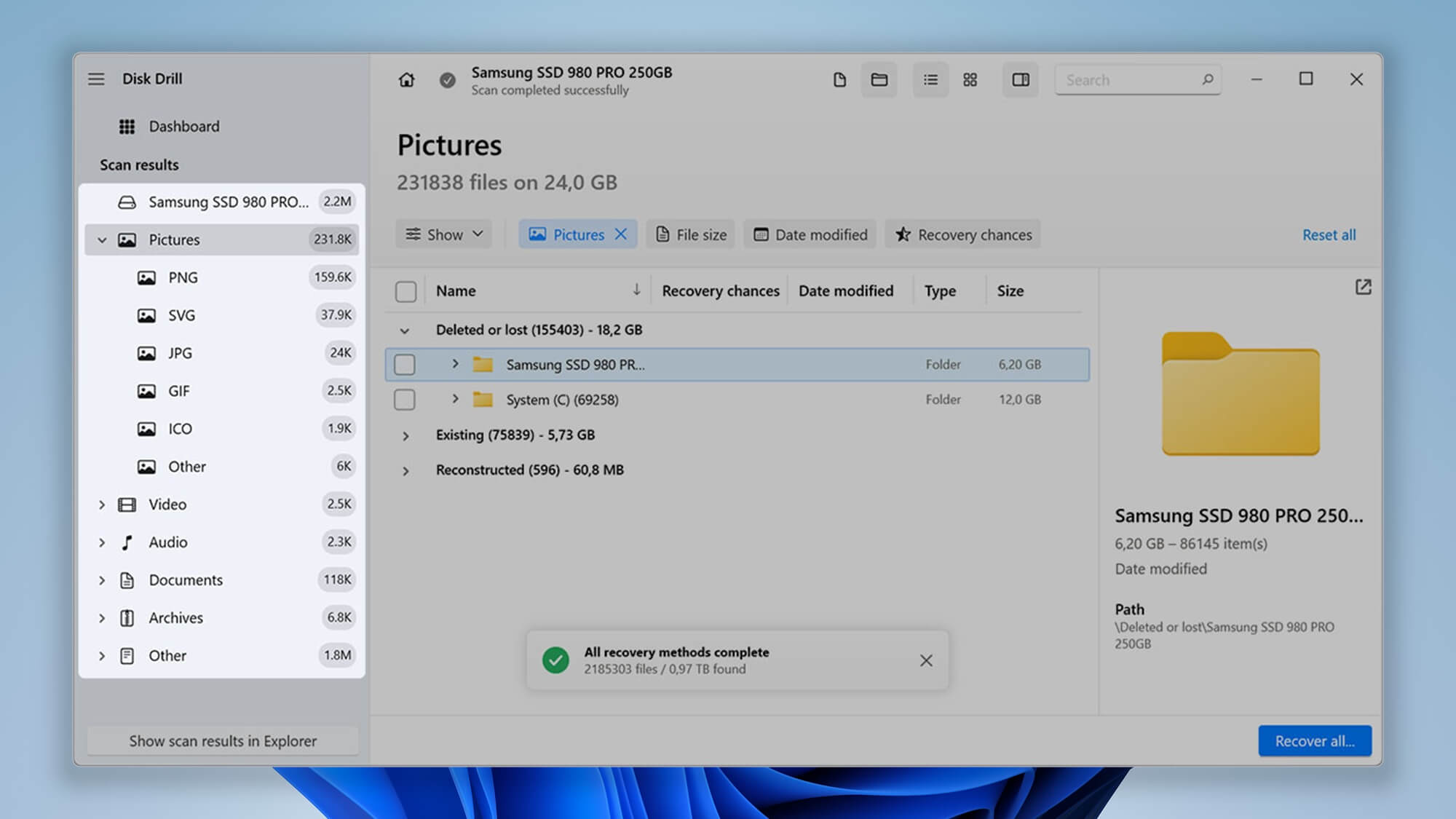Image resolution: width=1456 pixels, height=819 pixels.
Task: Toggle the preview side panel icon
Action: (1021, 80)
